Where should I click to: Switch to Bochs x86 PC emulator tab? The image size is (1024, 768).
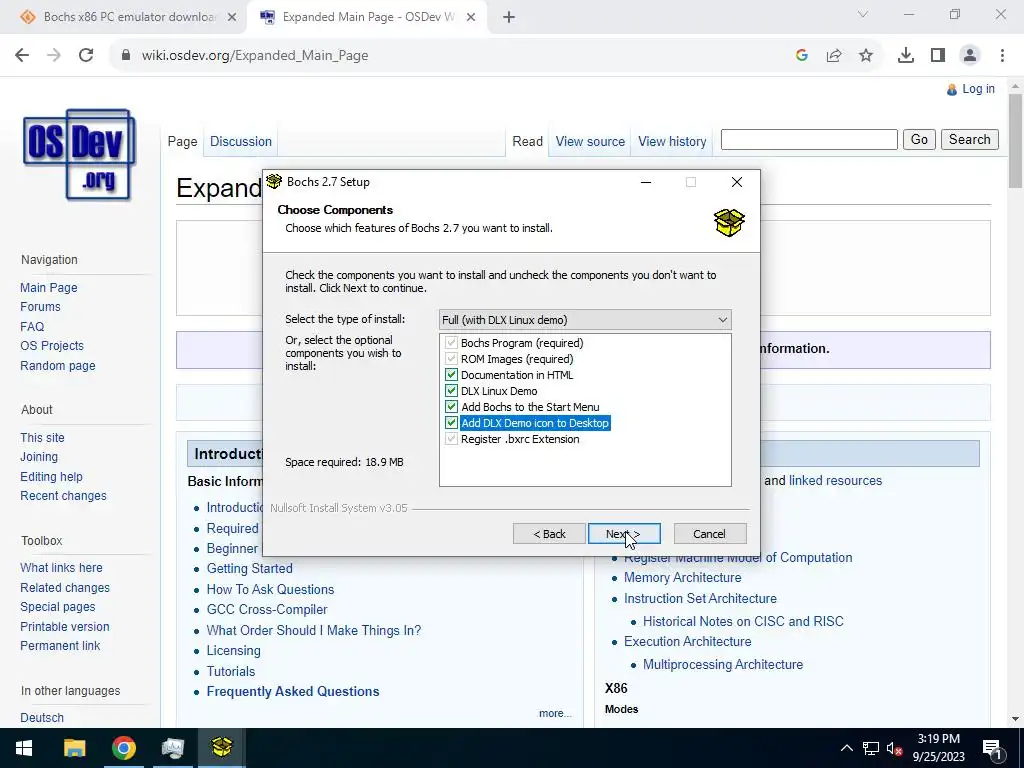point(129,17)
